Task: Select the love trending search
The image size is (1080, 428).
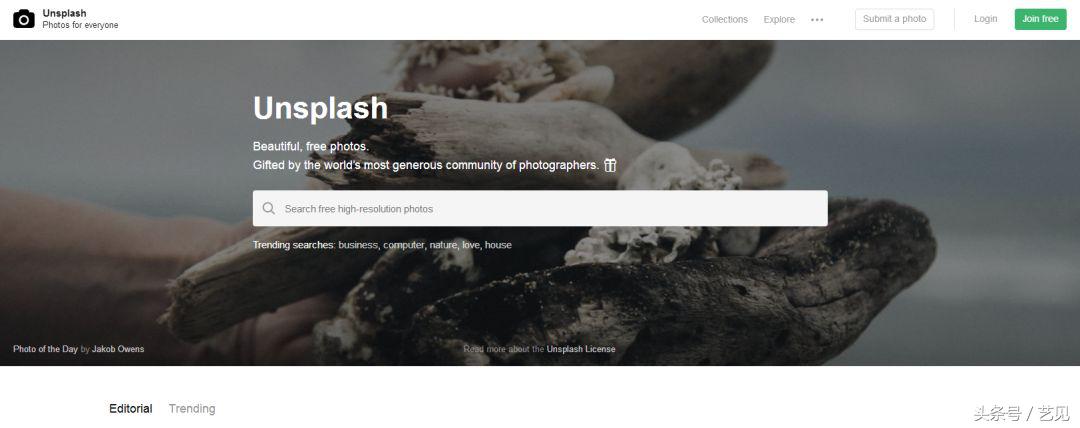Action: tap(471, 245)
